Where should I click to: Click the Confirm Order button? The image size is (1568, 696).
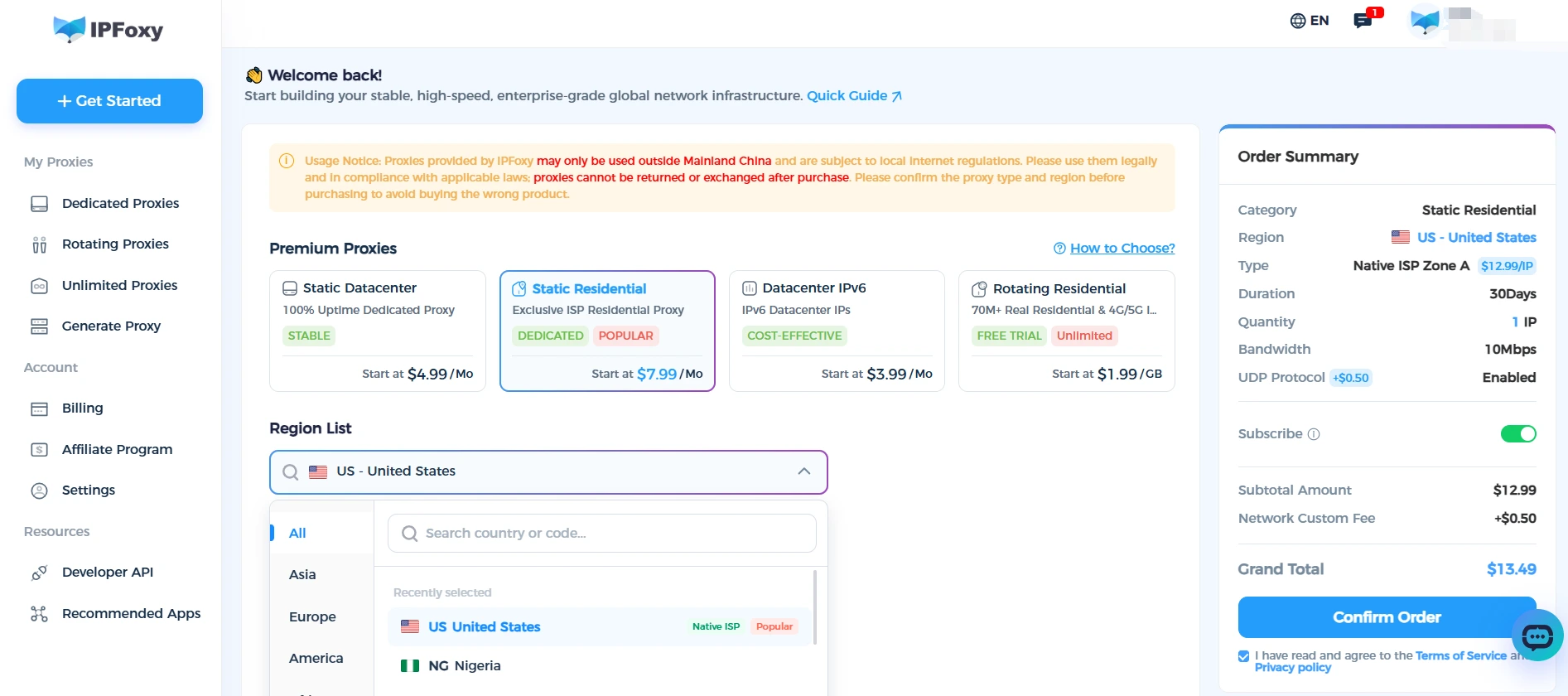(1387, 617)
